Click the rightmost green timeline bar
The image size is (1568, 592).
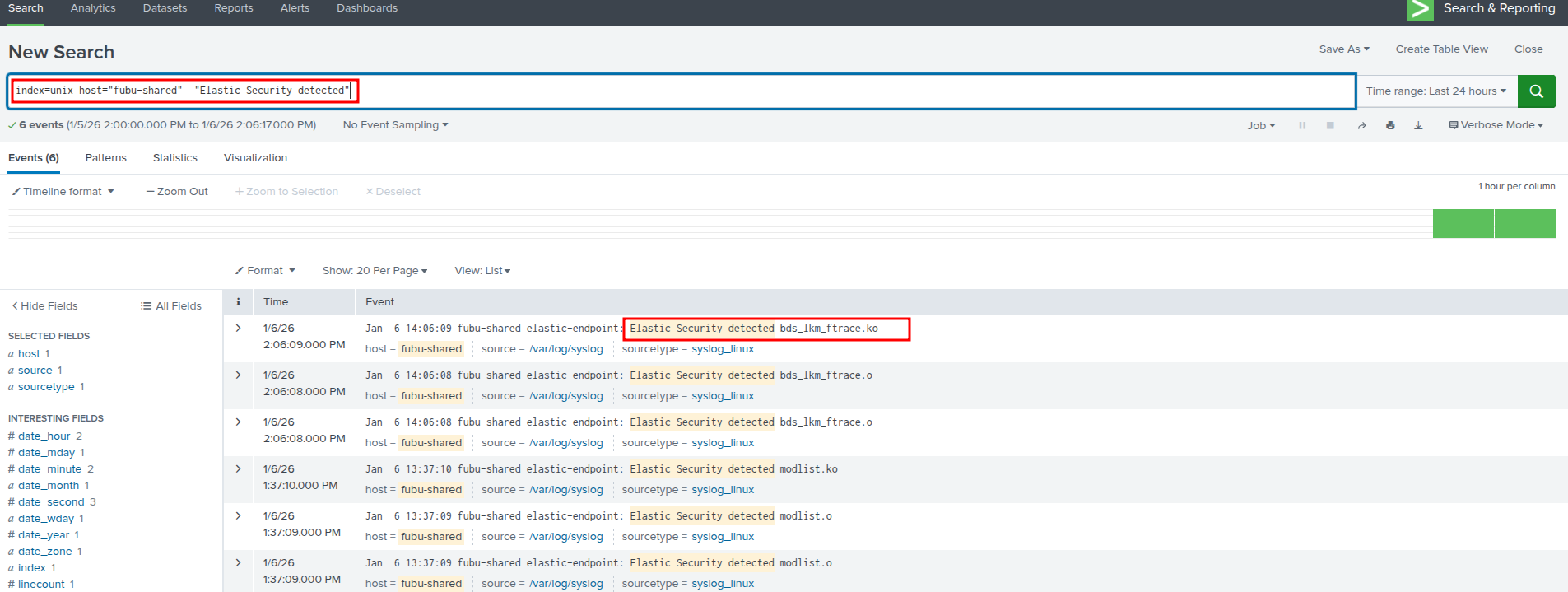point(1524,224)
